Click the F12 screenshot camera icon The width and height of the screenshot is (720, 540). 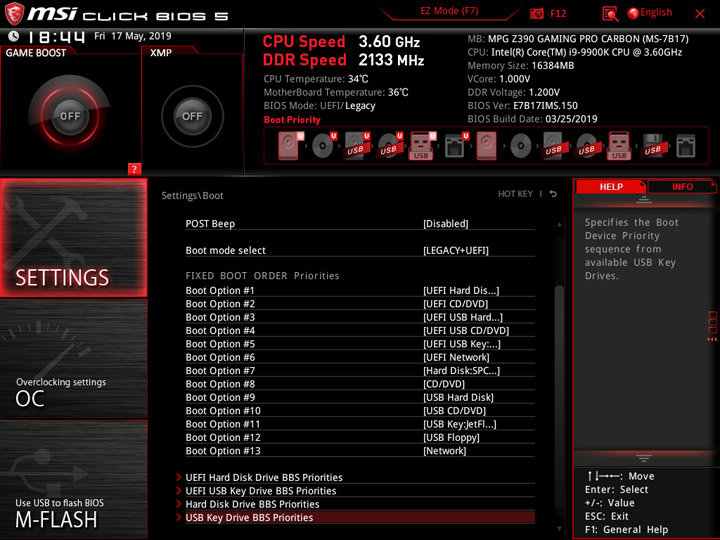536,13
